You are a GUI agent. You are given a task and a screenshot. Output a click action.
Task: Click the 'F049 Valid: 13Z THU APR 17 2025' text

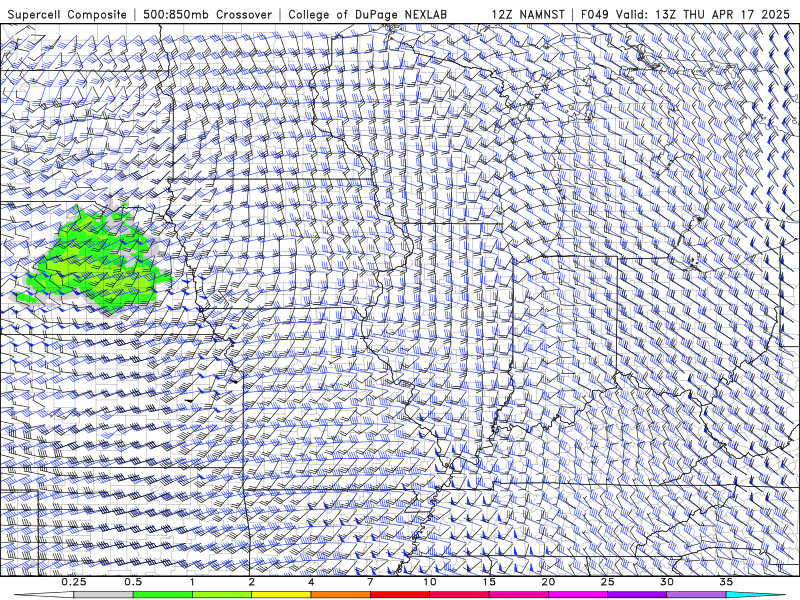coord(685,14)
